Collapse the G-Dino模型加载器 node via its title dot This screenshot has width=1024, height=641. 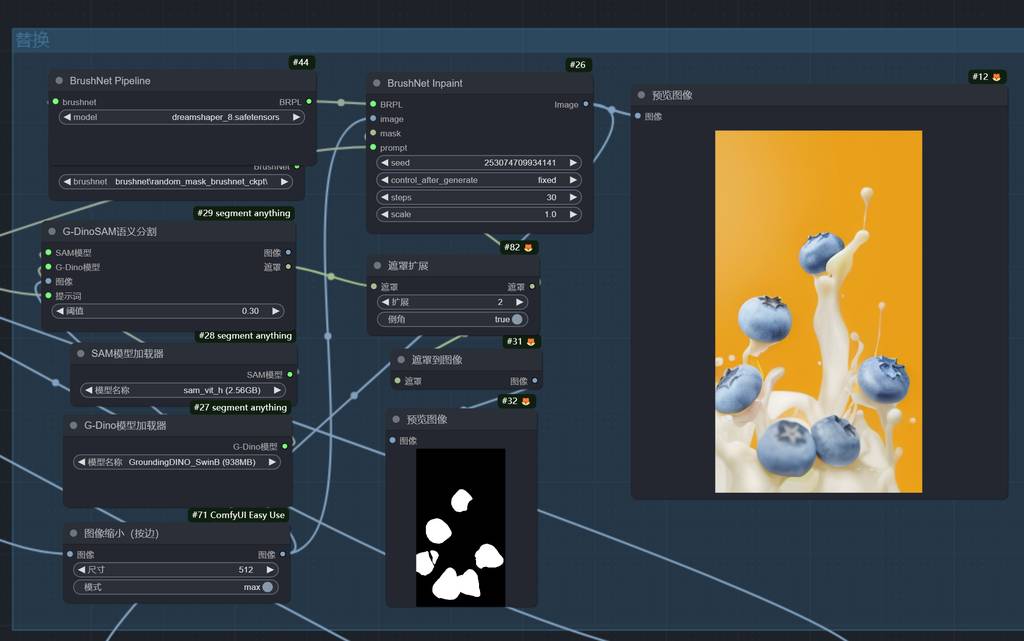click(x=74, y=426)
